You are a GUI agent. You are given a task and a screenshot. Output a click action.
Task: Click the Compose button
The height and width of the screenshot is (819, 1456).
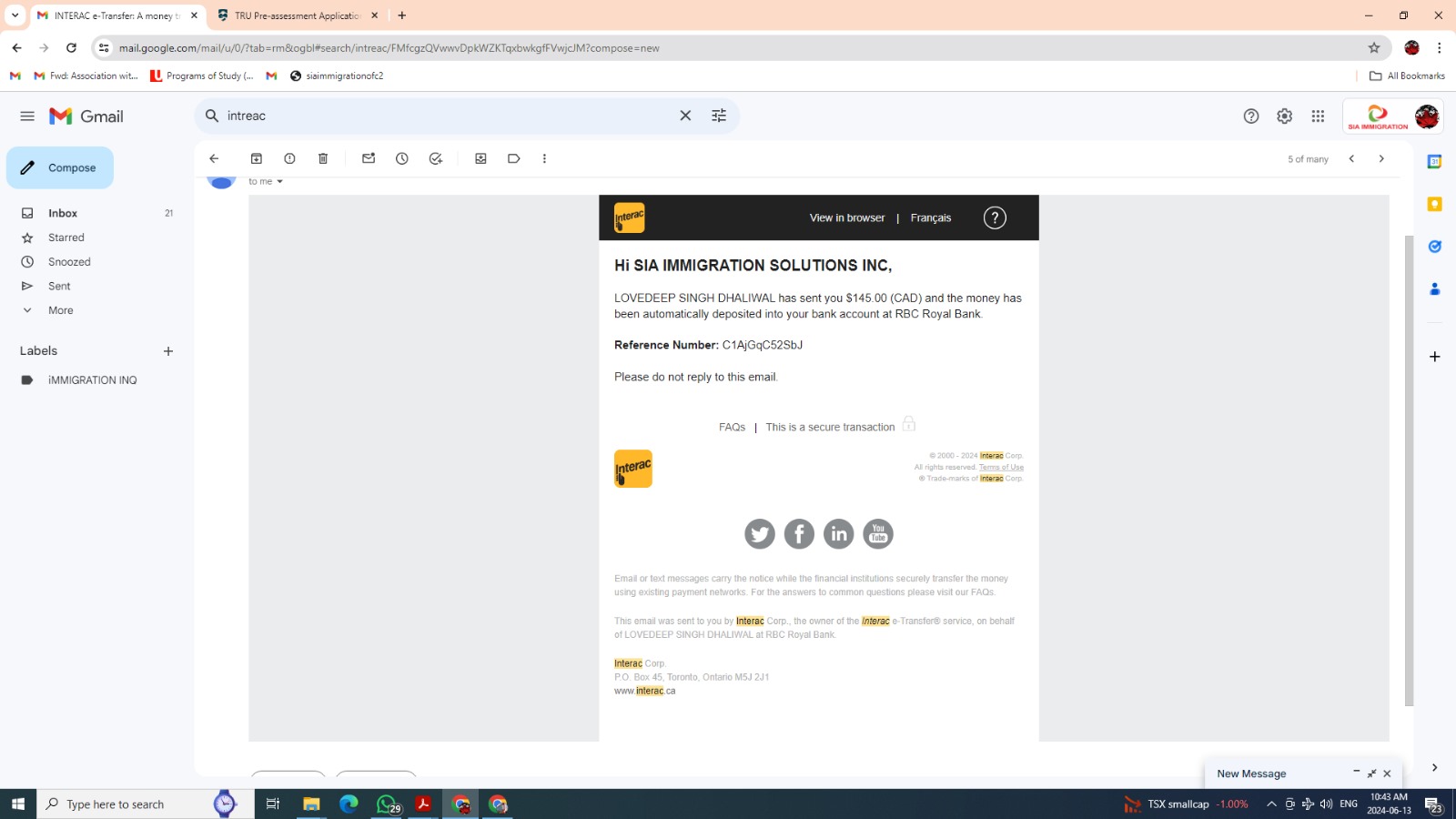click(60, 167)
